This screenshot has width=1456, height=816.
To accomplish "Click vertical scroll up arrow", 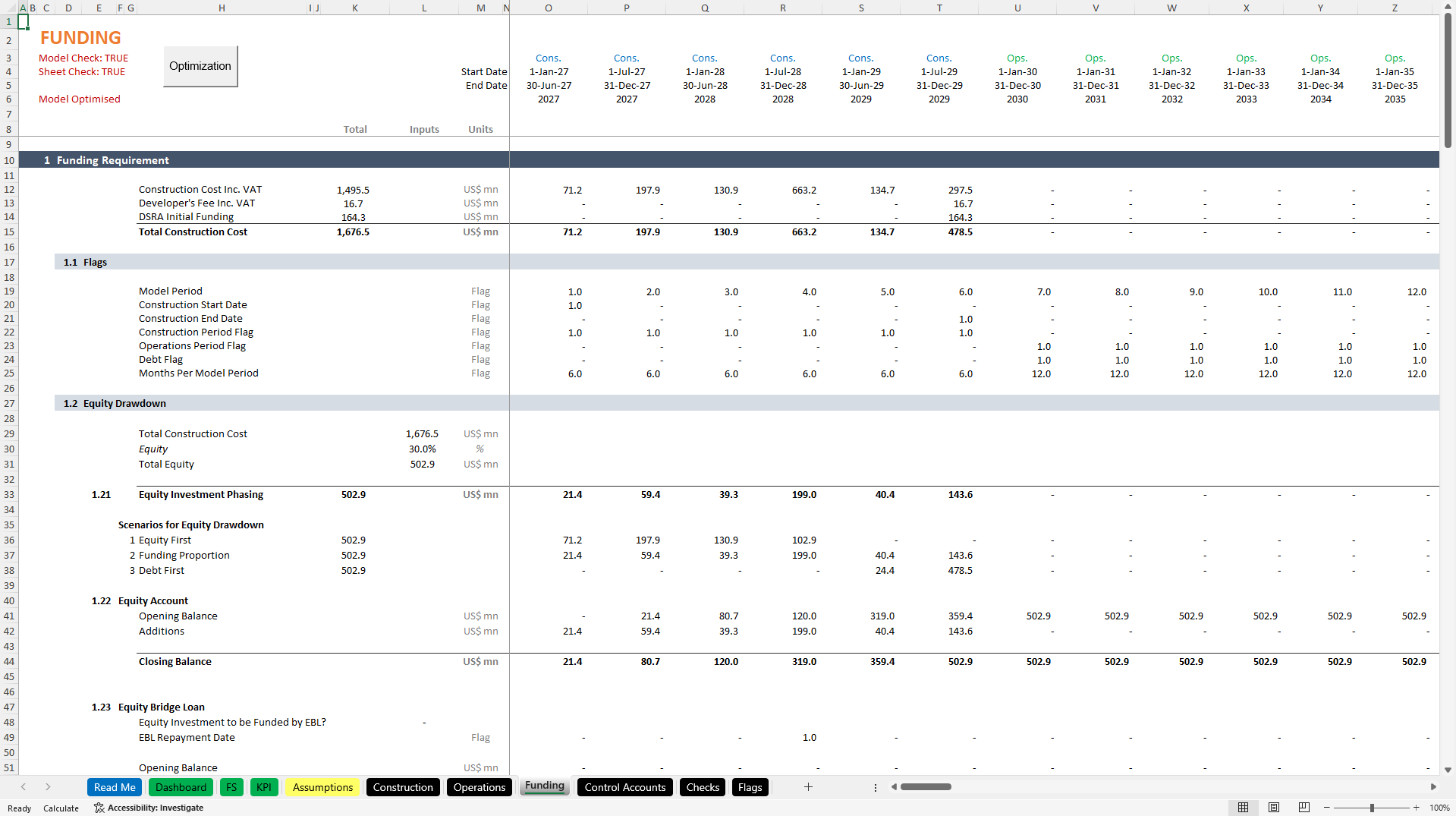I will click(x=1448, y=8).
